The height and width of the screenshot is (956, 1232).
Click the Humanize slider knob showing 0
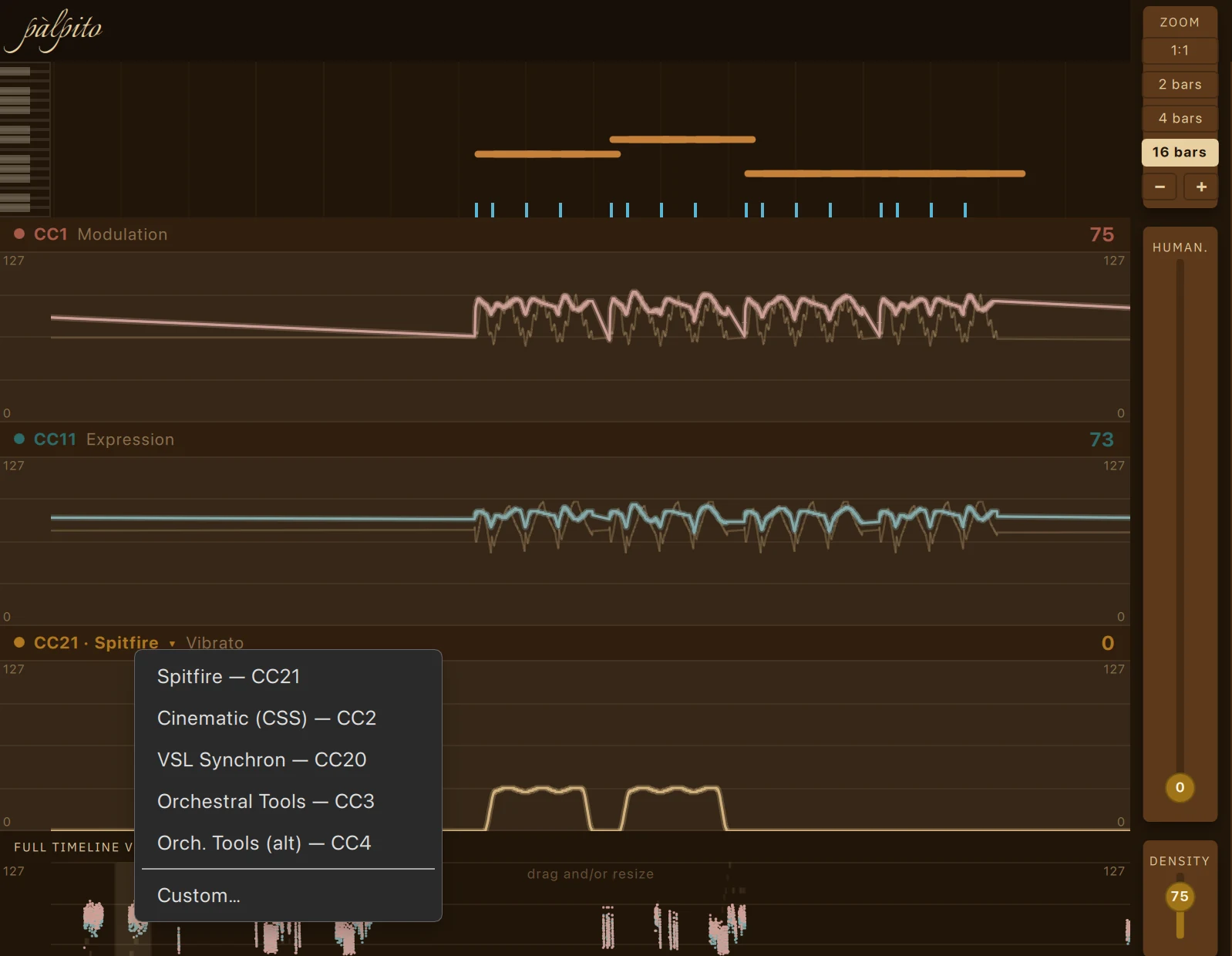[1180, 787]
